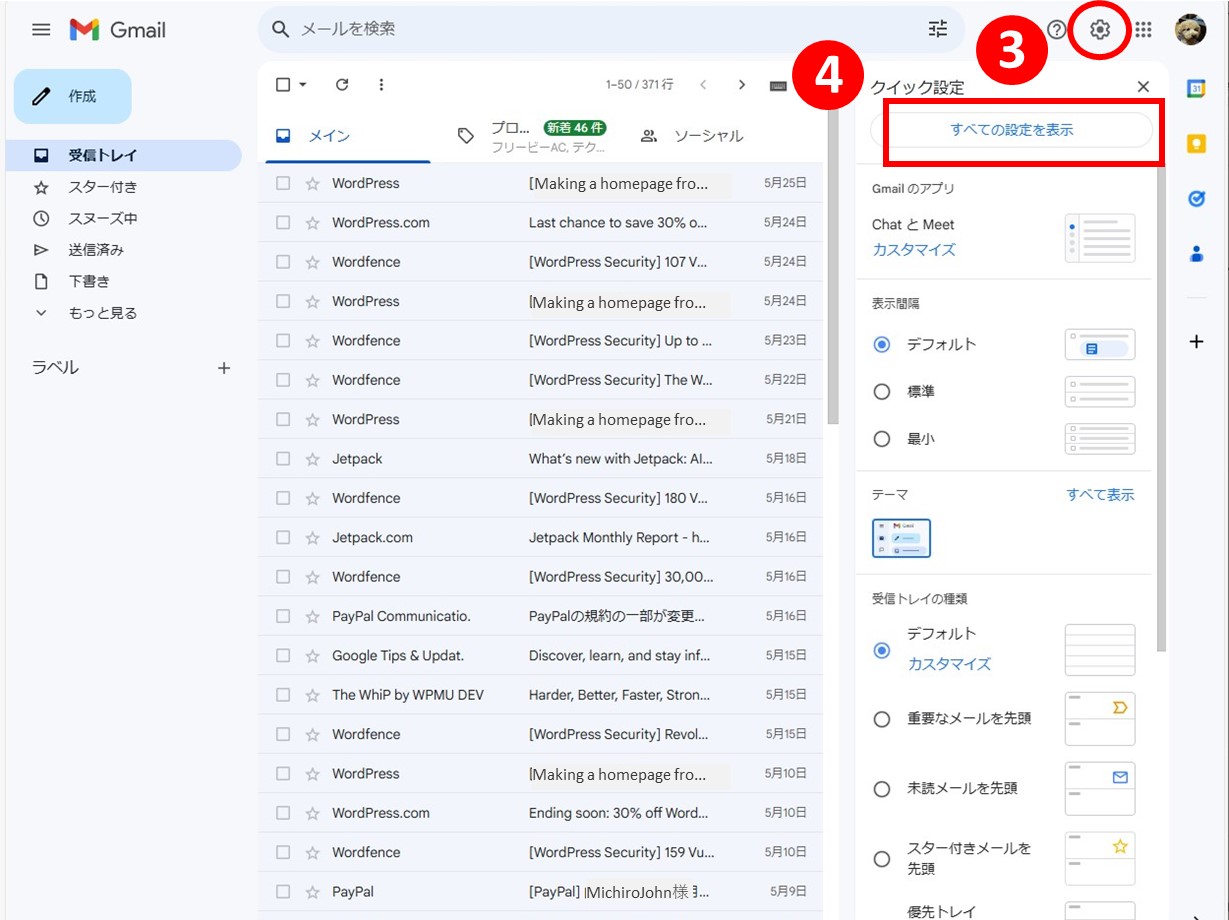The image size is (1229, 920).
Task: Click すべての設定を表示 button
Action: tap(1011, 130)
